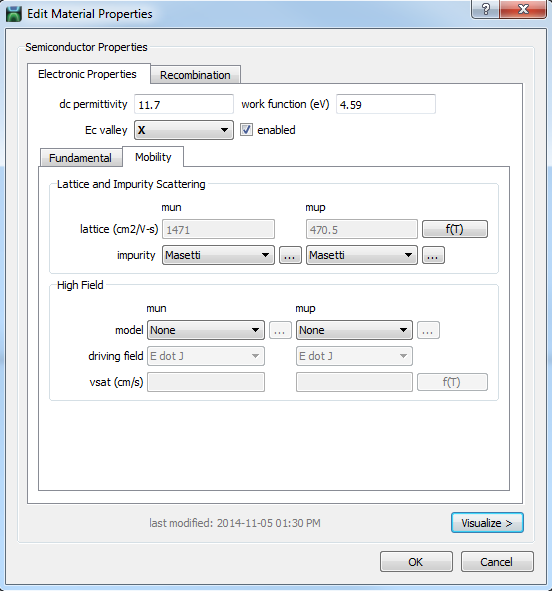Click the Cancel button
This screenshot has width=552, height=591.
click(497, 562)
